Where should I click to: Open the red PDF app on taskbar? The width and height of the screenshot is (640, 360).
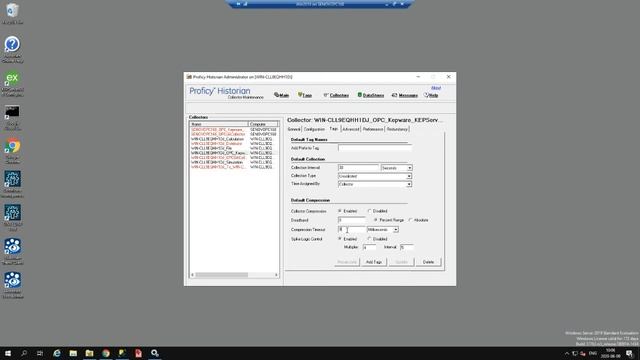click(138, 353)
